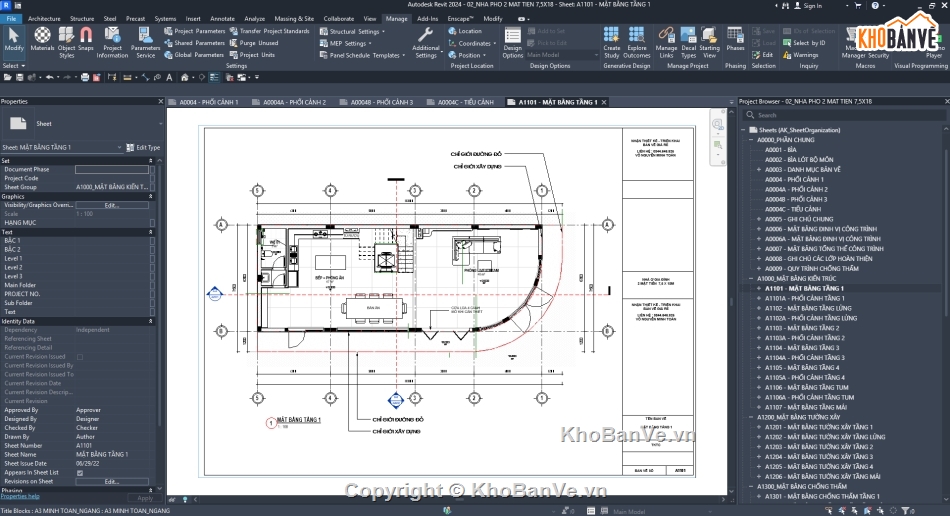Toggle BẬC 1 checkbox in Properties
The width and height of the screenshot is (950, 516).
click(x=152, y=240)
